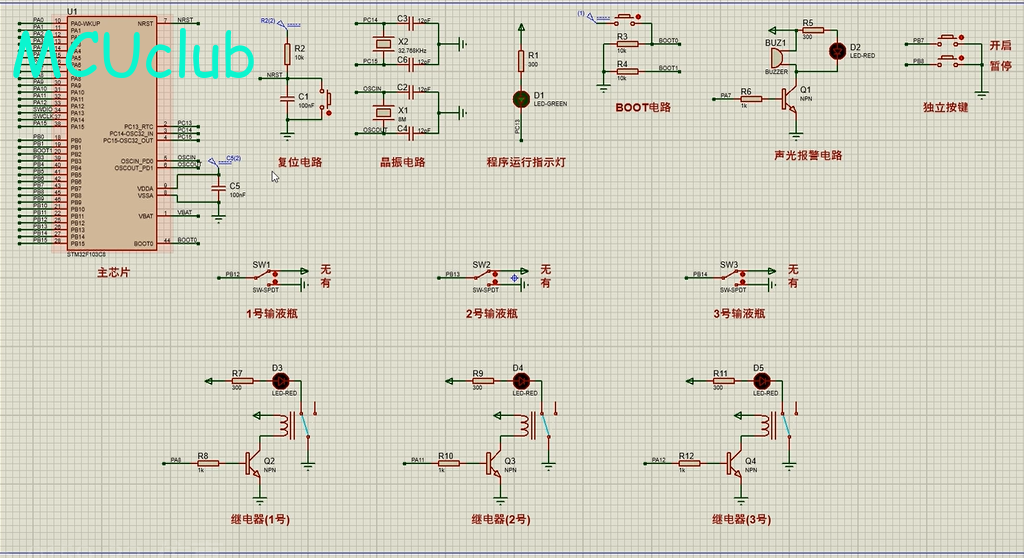Select the X2 32.768KHz crystal

pyautogui.click(x=381, y=43)
